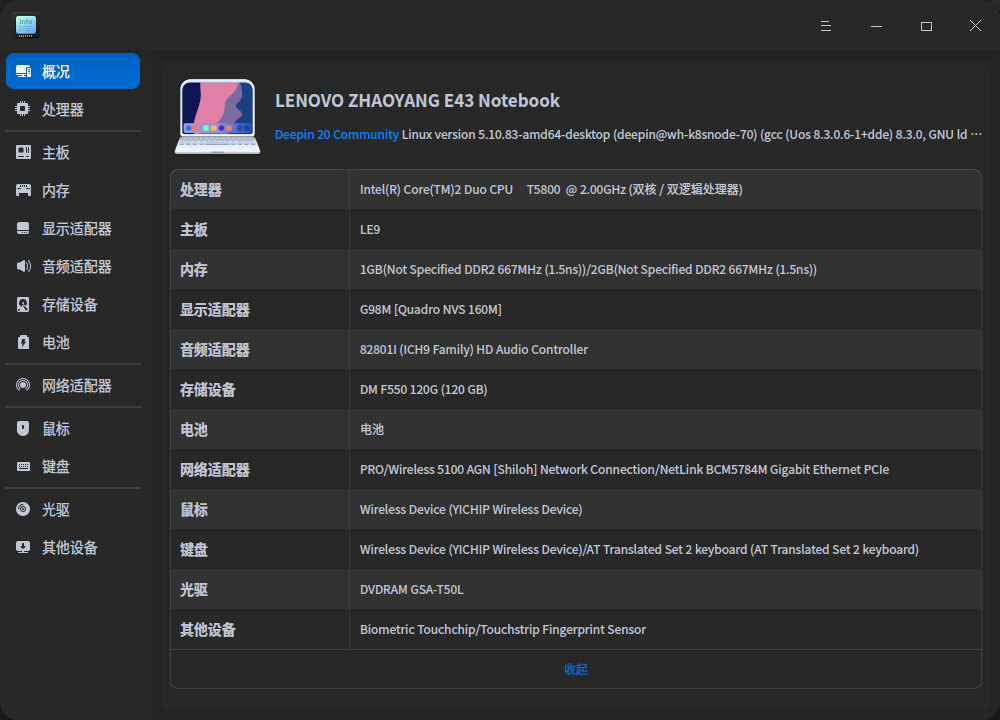Select the 显示适配器 display adapter icon

click(x=22, y=227)
